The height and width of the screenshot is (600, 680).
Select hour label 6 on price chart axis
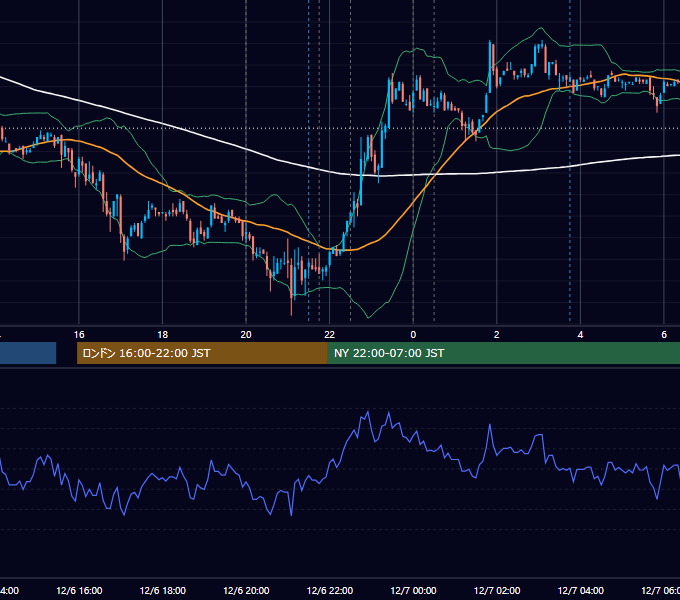pos(664,335)
